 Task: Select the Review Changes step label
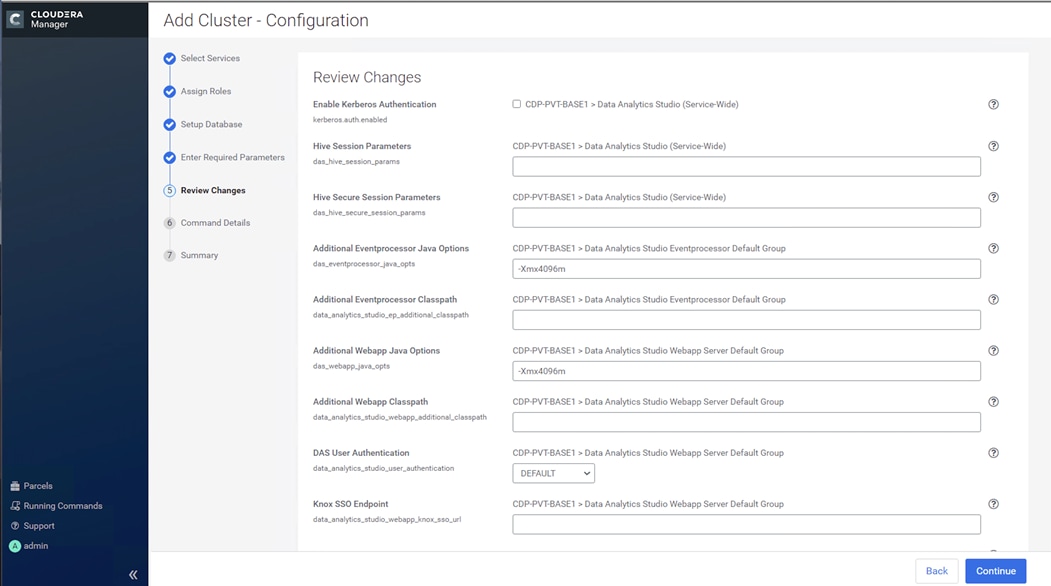pyautogui.click(x=213, y=190)
